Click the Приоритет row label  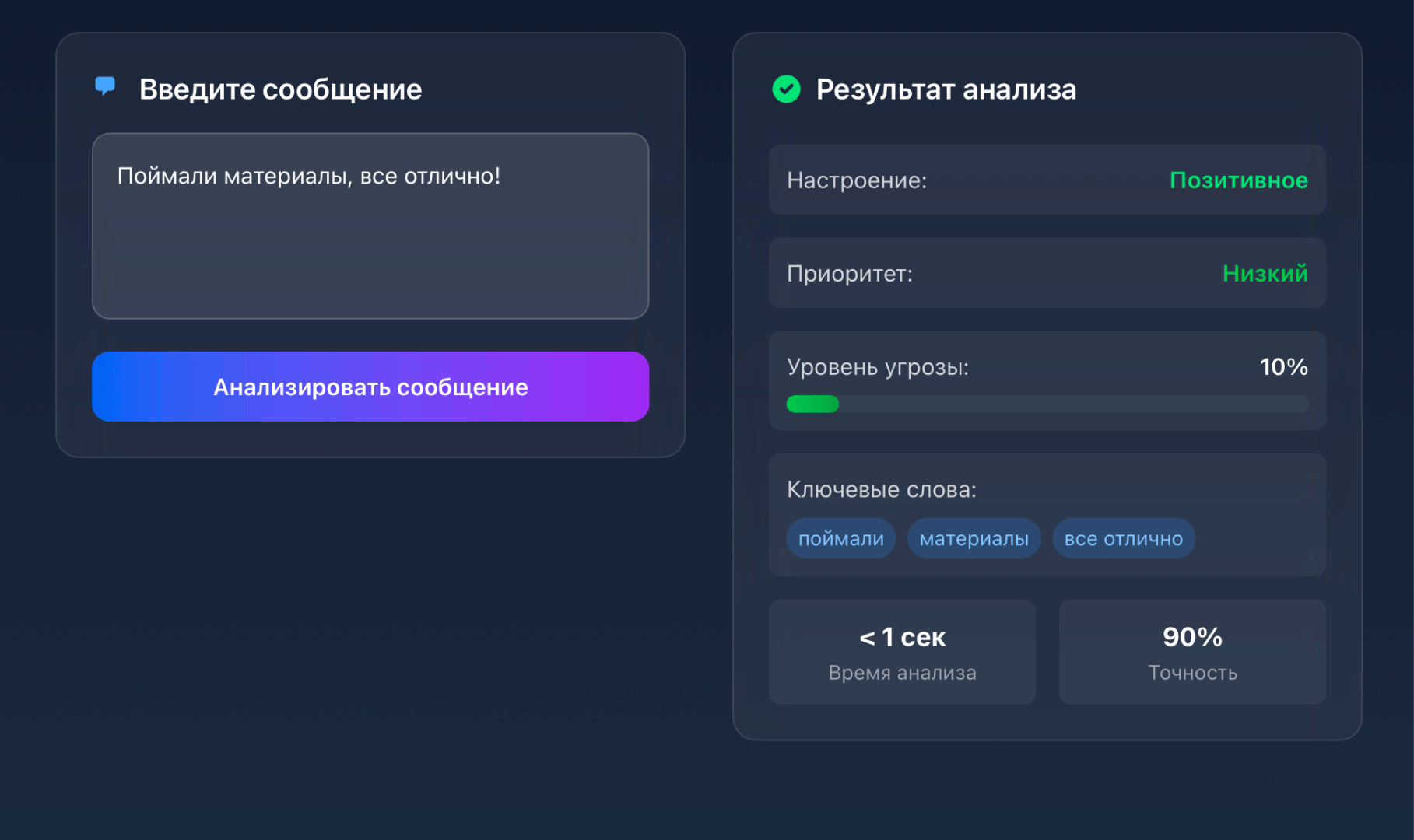coord(849,273)
